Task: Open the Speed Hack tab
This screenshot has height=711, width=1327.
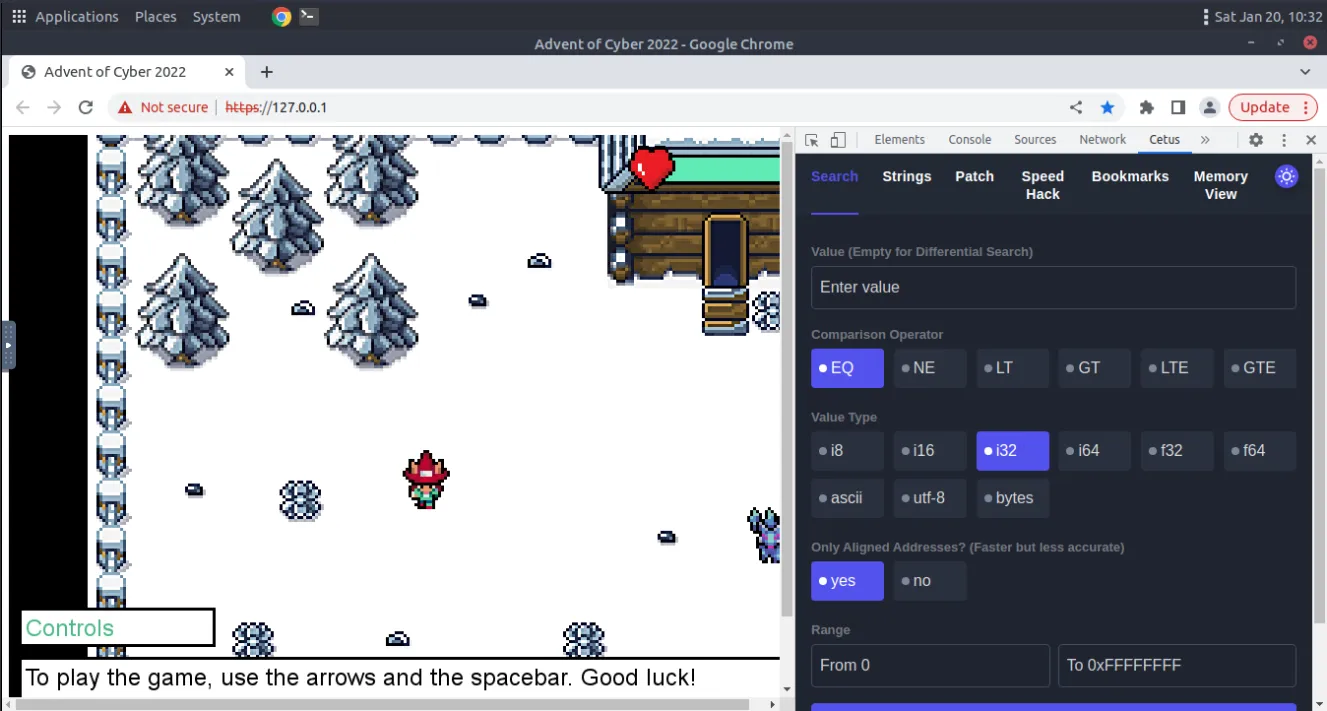Action: click(1043, 185)
